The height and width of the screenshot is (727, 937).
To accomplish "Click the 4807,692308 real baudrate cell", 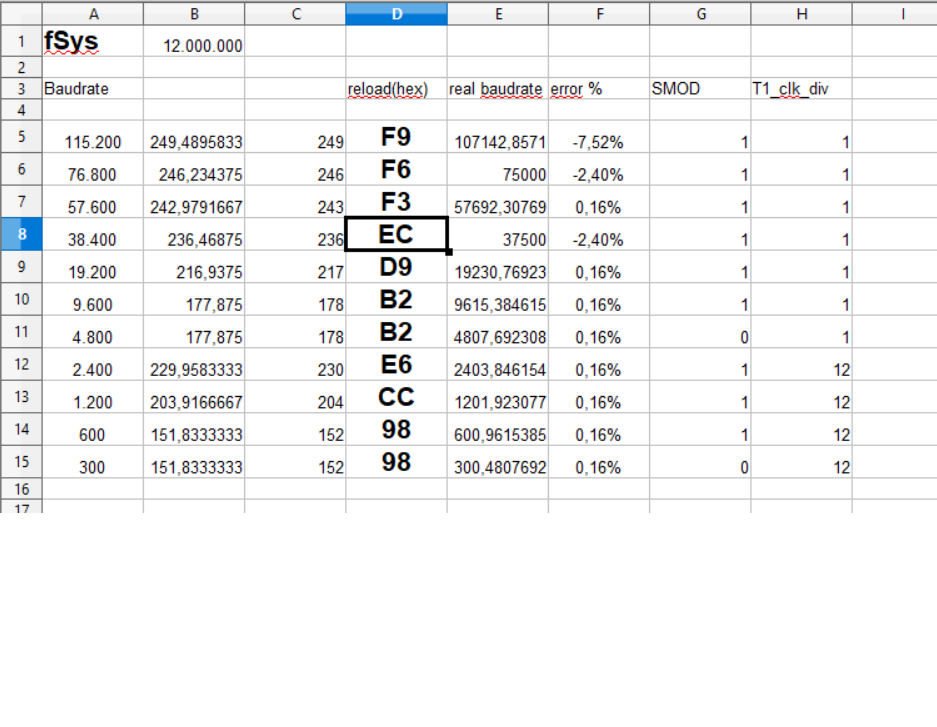I will coord(498,332).
